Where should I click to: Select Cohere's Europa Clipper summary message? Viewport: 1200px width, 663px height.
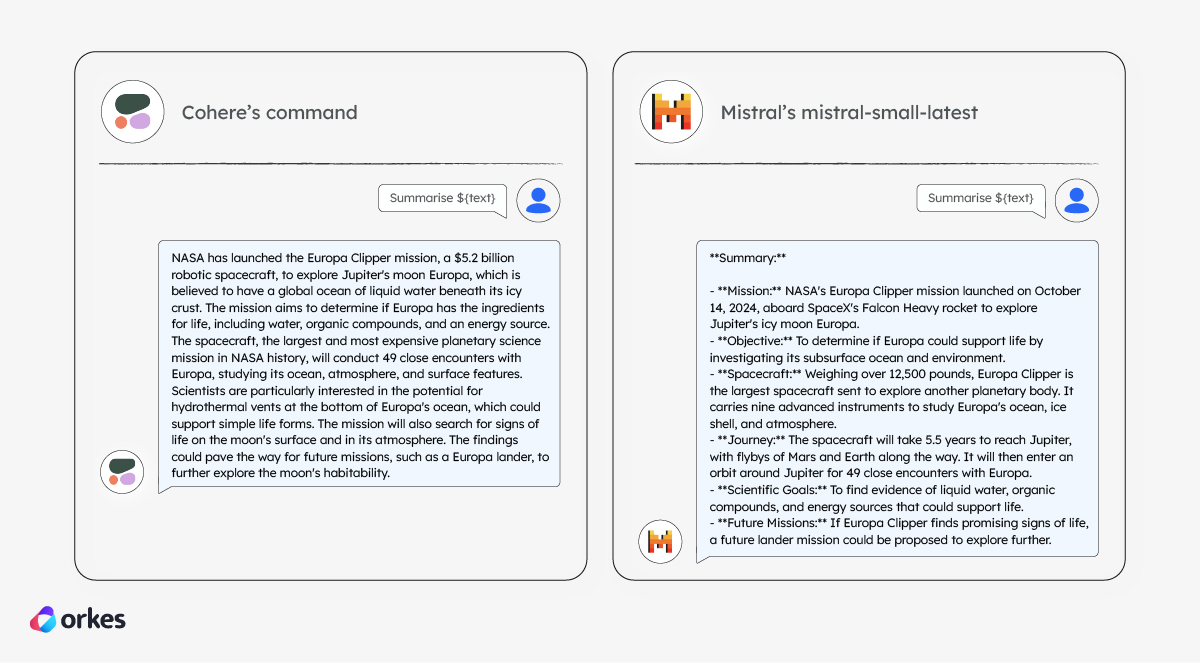coord(360,364)
